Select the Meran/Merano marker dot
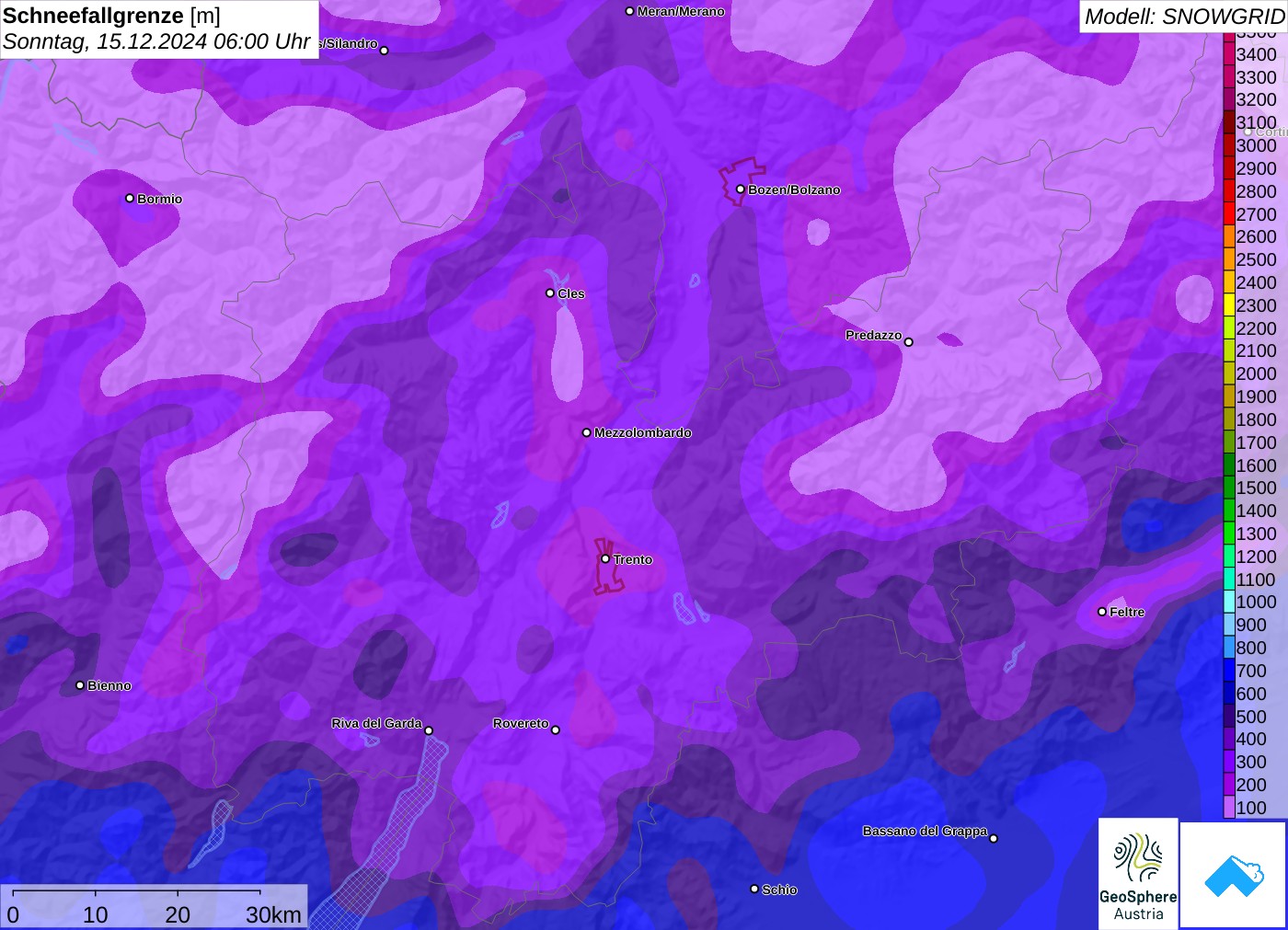1288x930 pixels. (630, 12)
